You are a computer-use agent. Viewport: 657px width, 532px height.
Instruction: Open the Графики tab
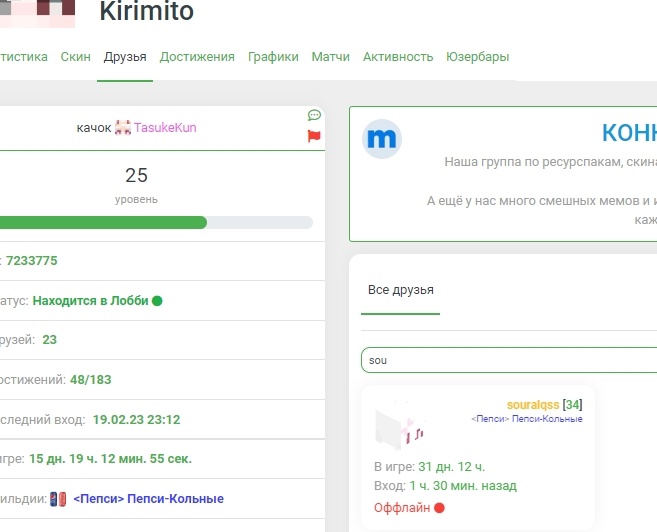pos(273,57)
